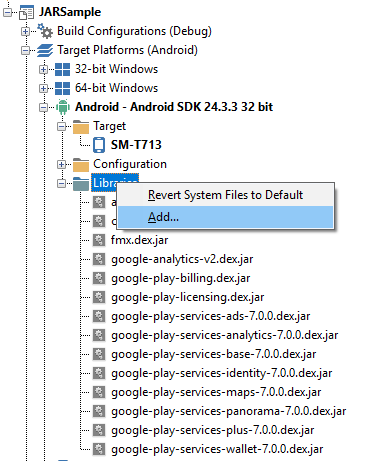Select Revert System Files to Default
The width and height of the screenshot is (389, 461).
coord(226,195)
